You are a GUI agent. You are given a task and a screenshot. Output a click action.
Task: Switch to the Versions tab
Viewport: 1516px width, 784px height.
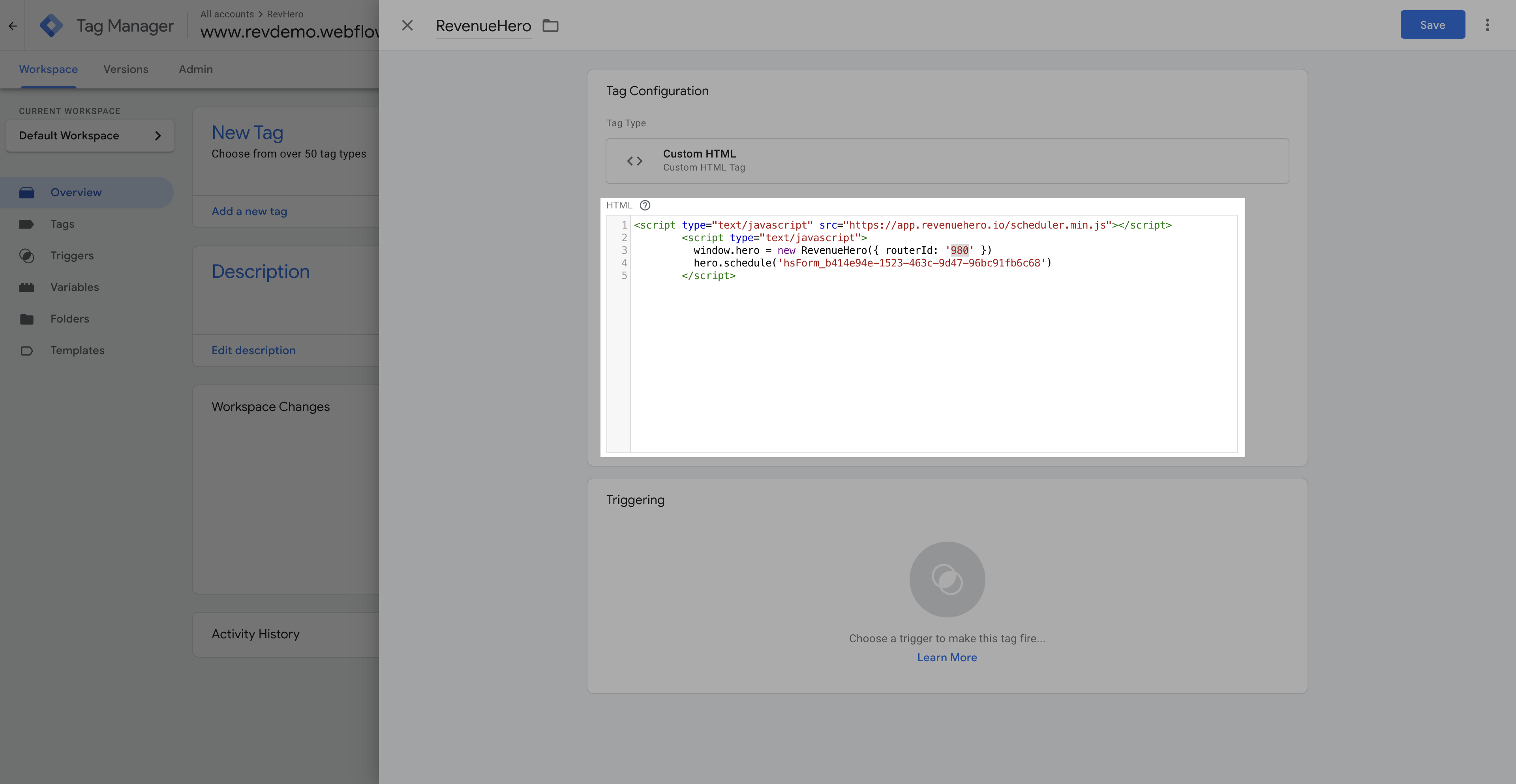pos(126,69)
